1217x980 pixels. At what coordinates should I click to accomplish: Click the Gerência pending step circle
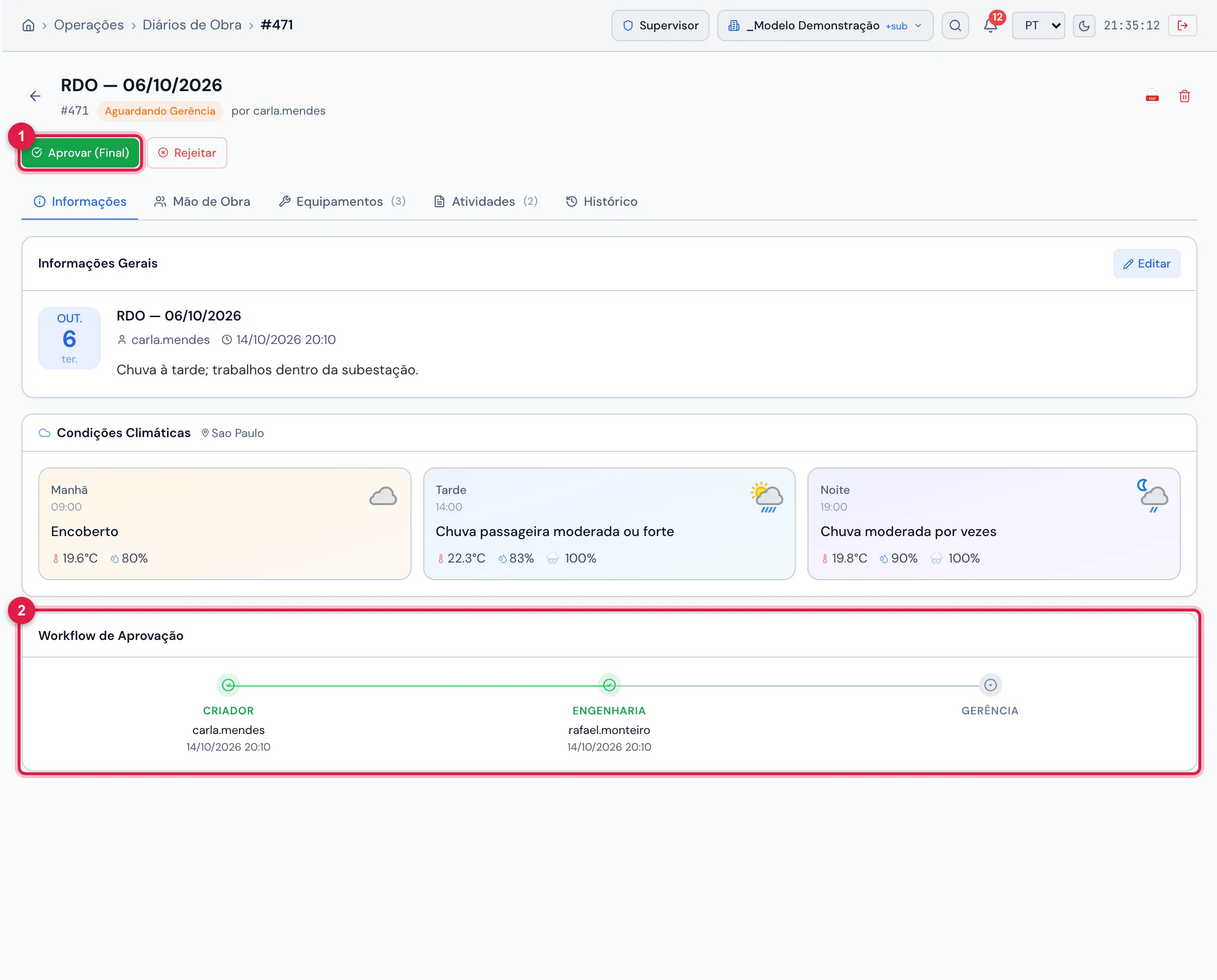[990, 685]
